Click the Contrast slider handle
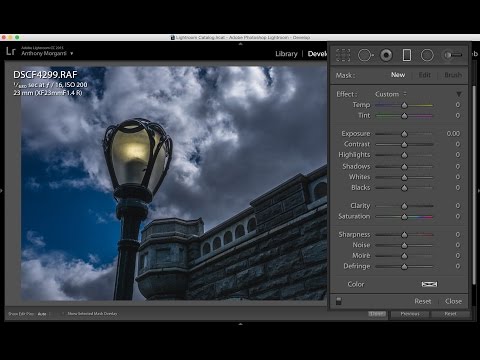480x360 pixels. [x=404, y=145]
